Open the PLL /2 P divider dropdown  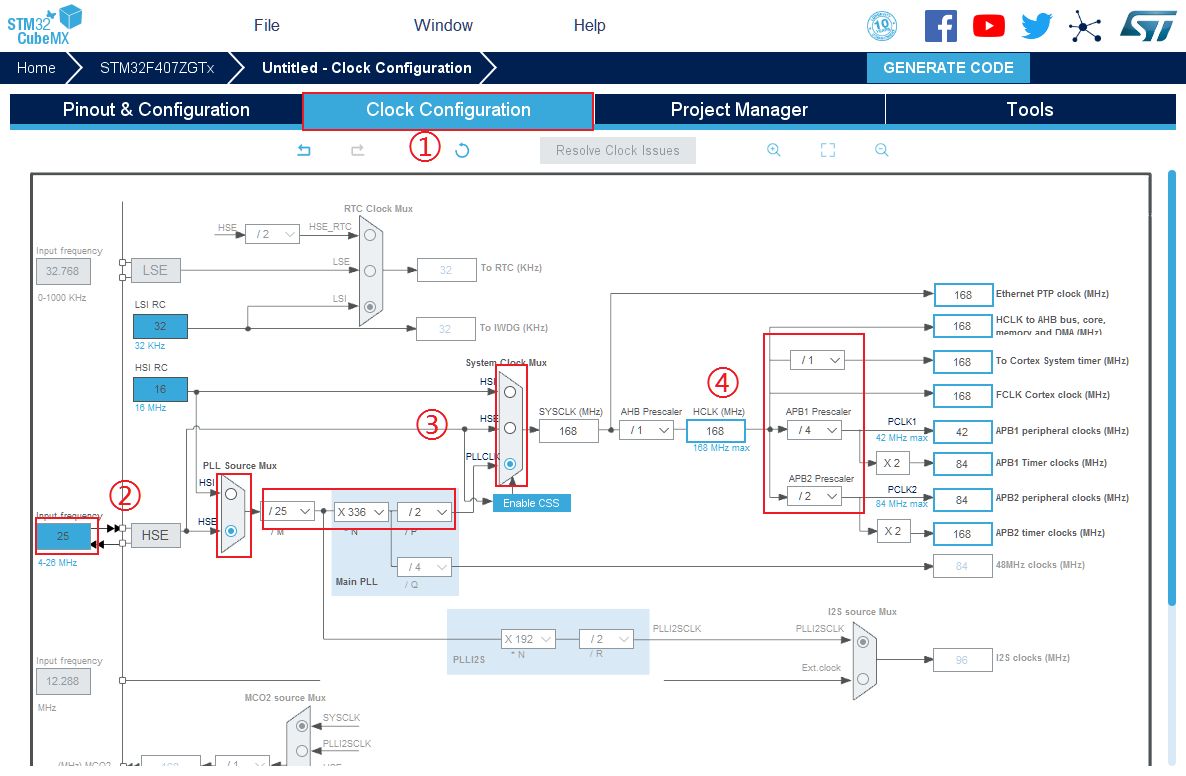click(424, 512)
